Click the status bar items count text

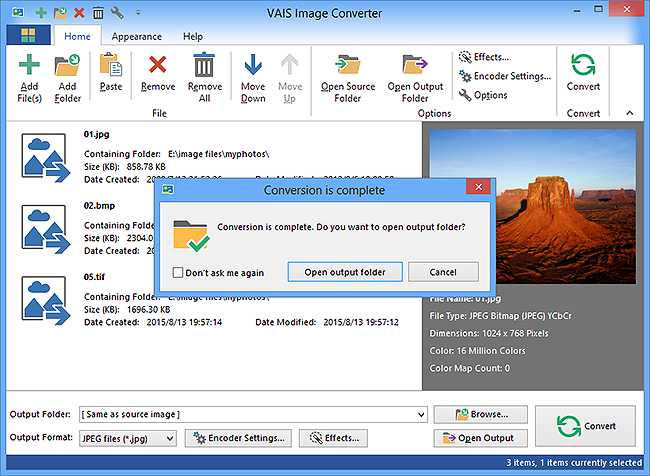pyautogui.click(x=574, y=462)
